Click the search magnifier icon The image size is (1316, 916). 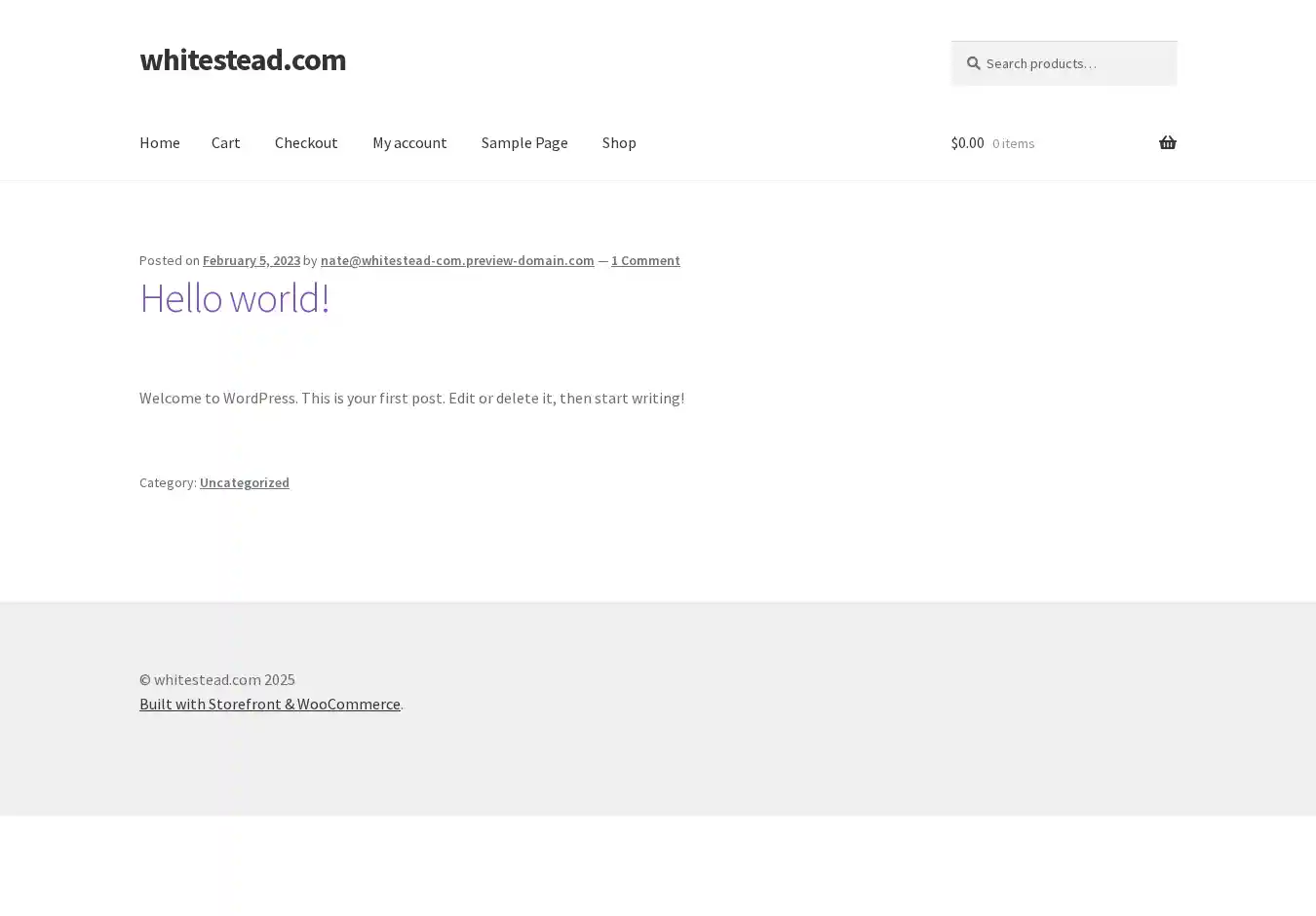973,63
